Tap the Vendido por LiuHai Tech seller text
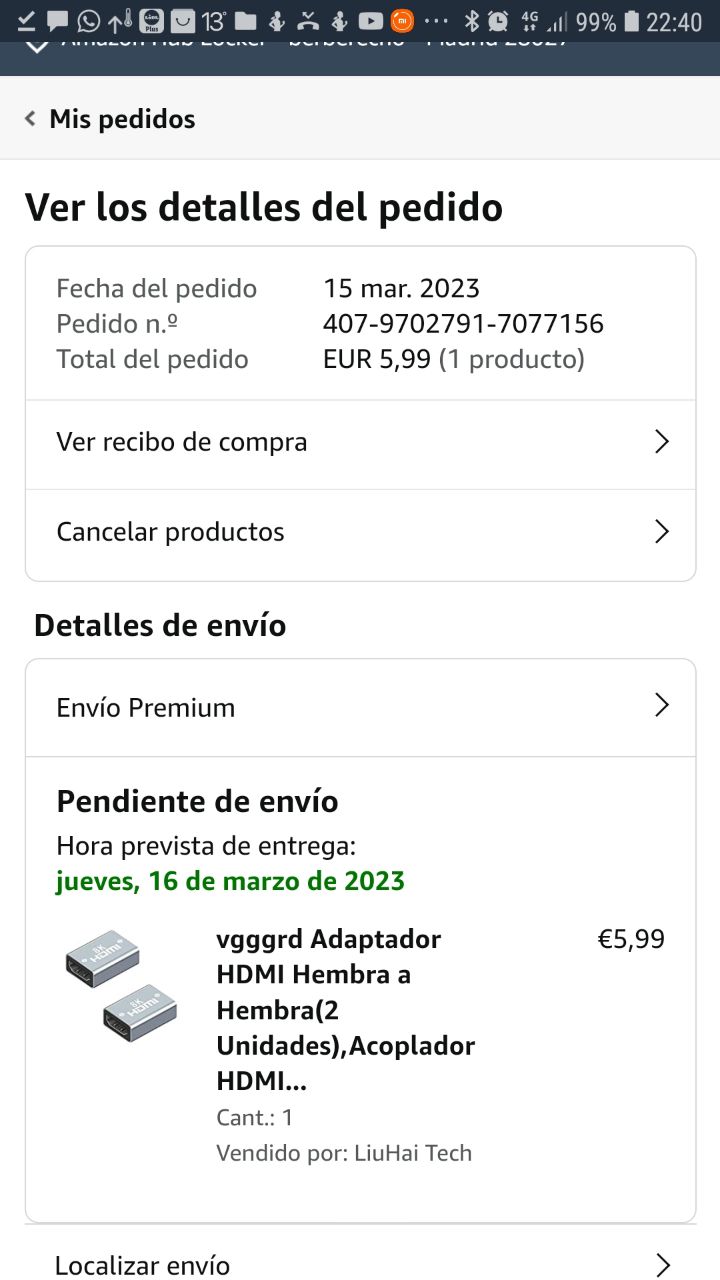This screenshot has height=1280, width=720. coord(343,1152)
